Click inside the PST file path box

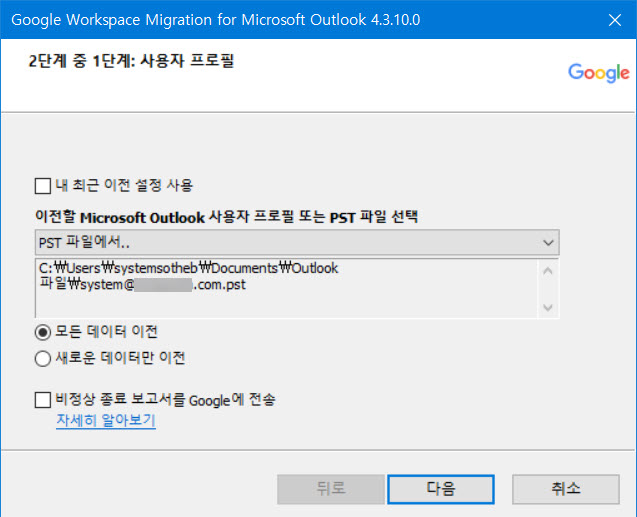tap(286, 288)
